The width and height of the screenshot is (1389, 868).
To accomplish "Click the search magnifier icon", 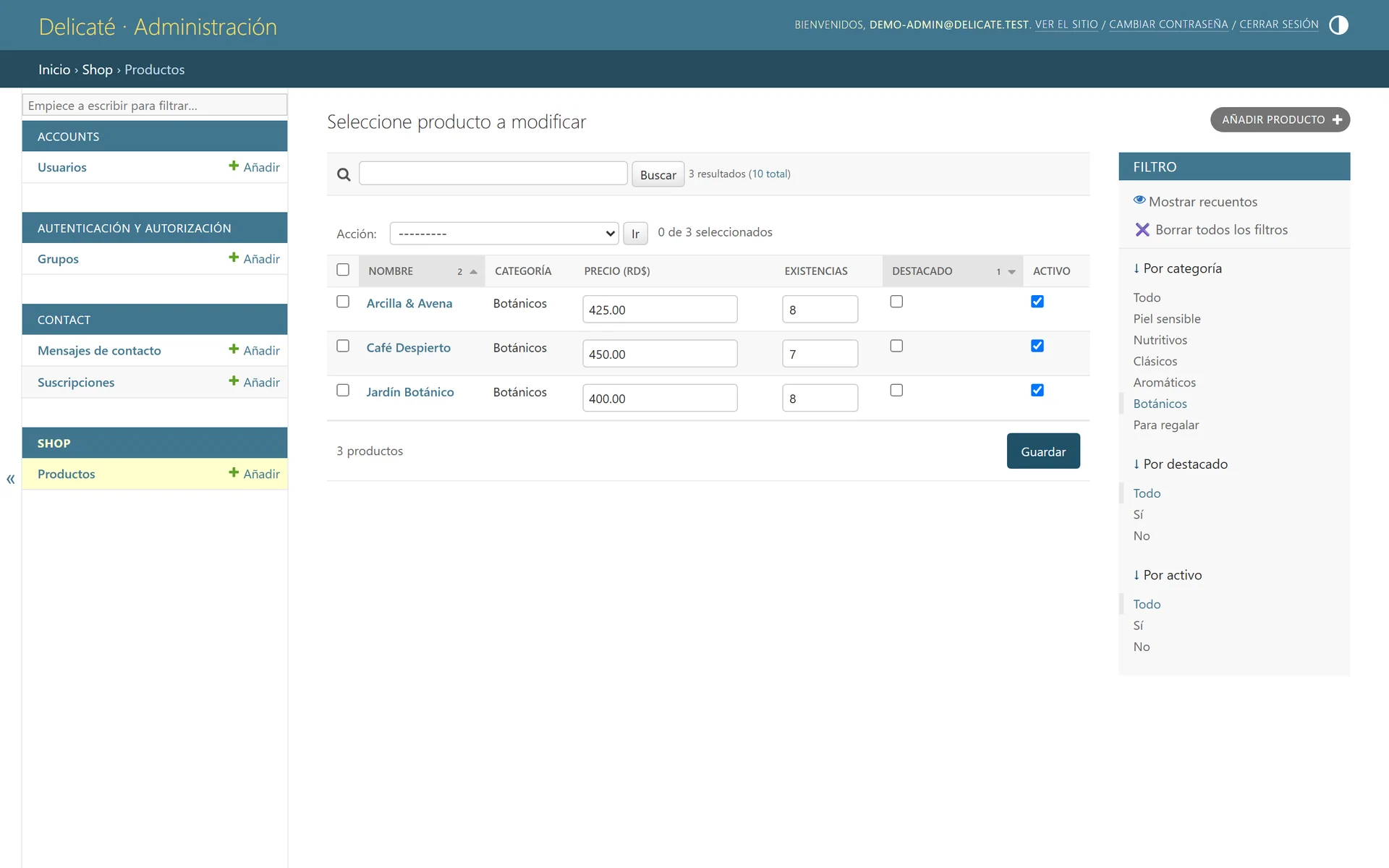I will click(x=344, y=174).
